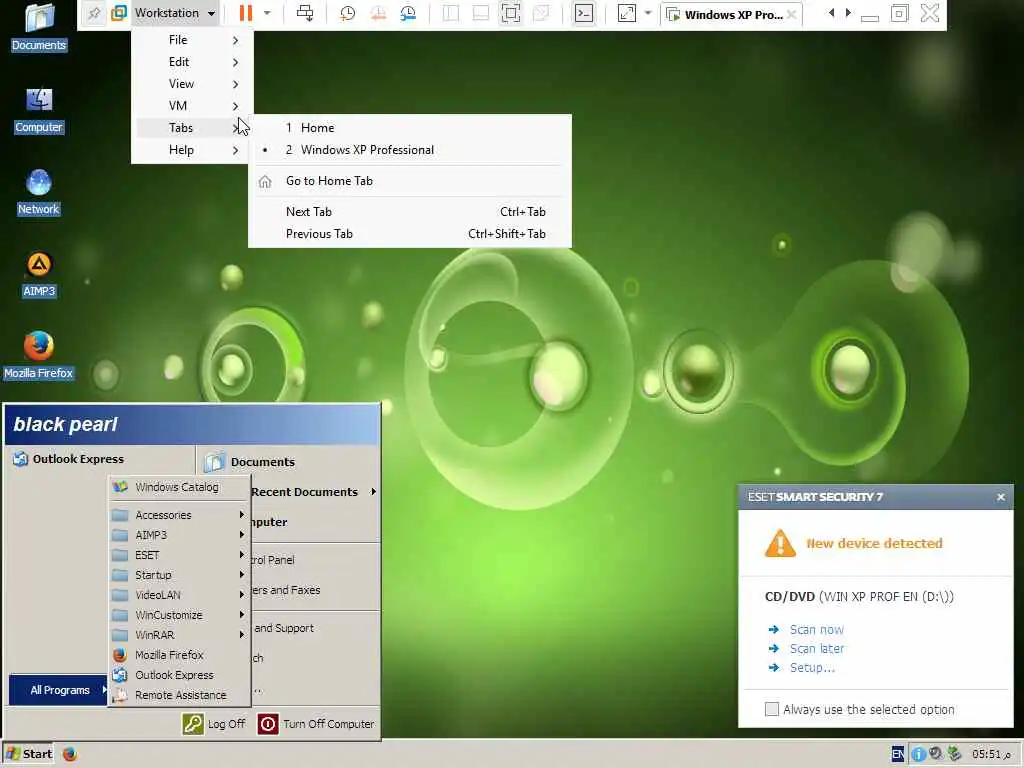The image size is (1024, 768).
Task: Click Previous Tab menu entry
Action: [x=409, y=234]
